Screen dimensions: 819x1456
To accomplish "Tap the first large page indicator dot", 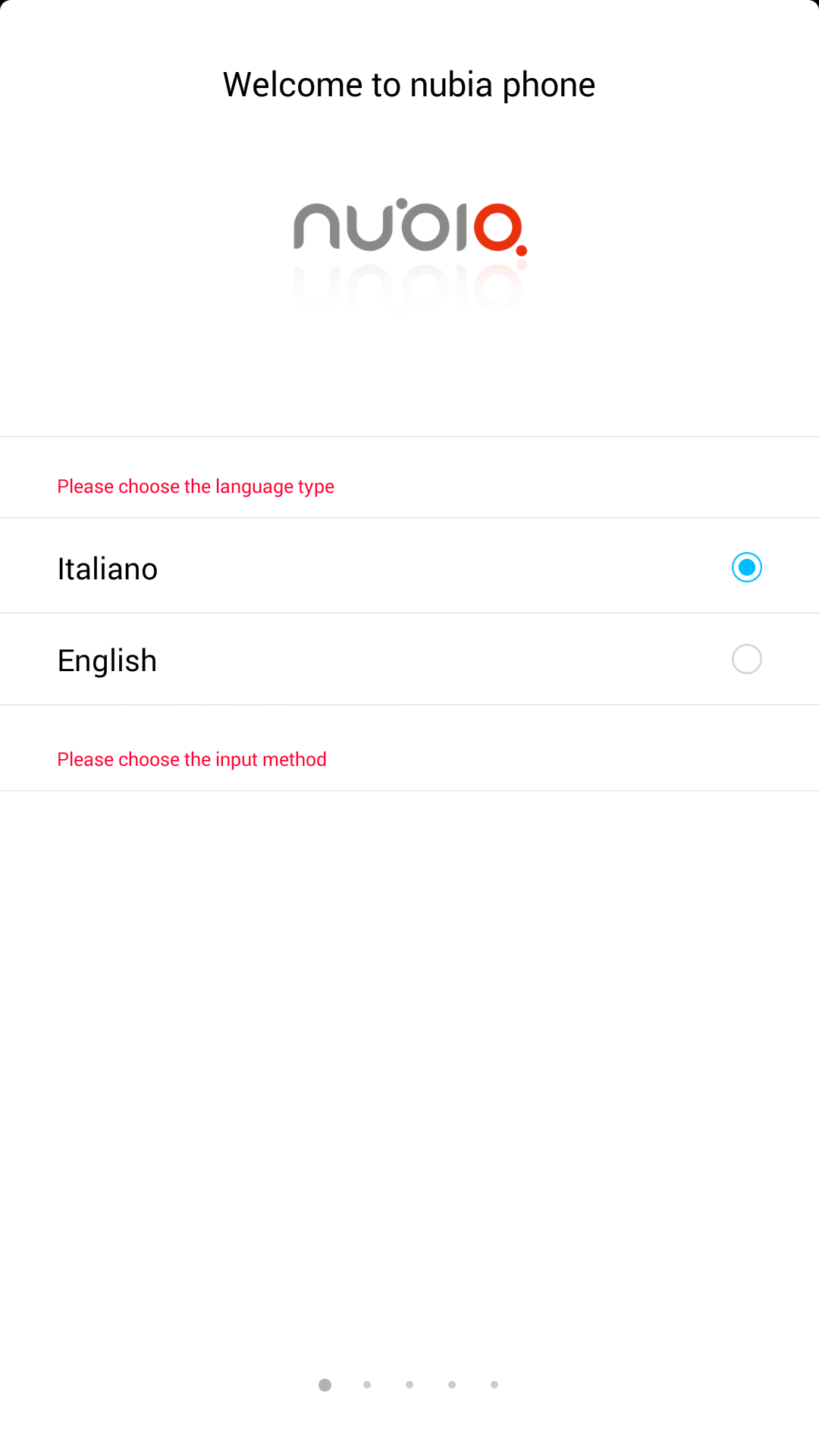I will tap(325, 1385).
